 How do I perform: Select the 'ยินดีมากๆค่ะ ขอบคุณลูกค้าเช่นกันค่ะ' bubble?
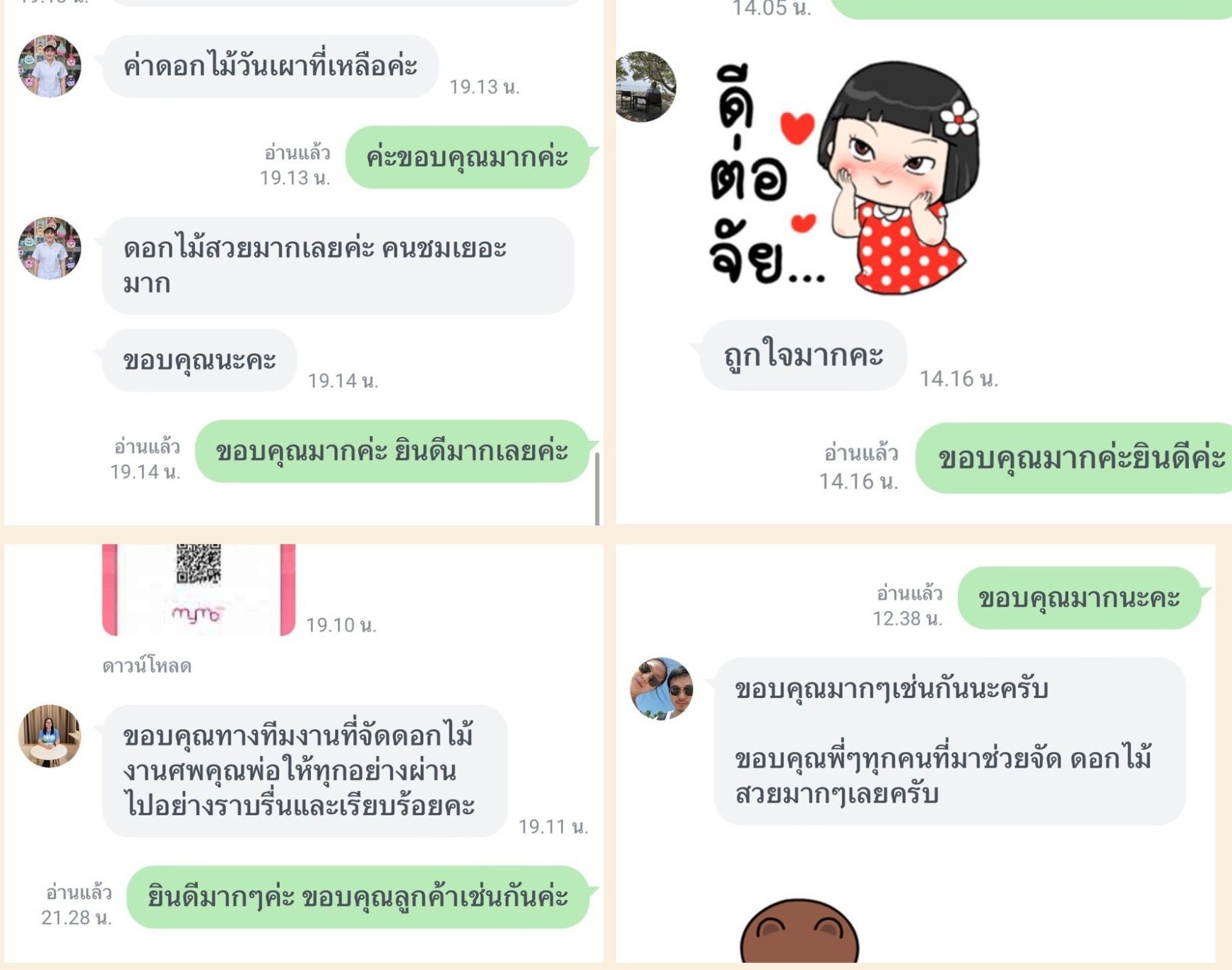[x=358, y=897]
